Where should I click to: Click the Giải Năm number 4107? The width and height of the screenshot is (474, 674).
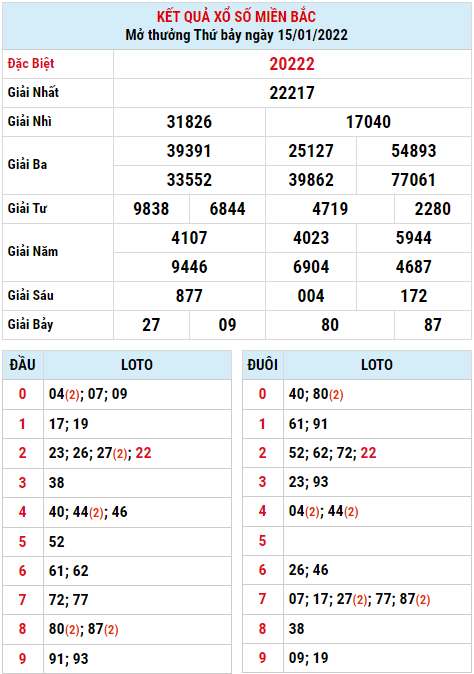point(189,238)
